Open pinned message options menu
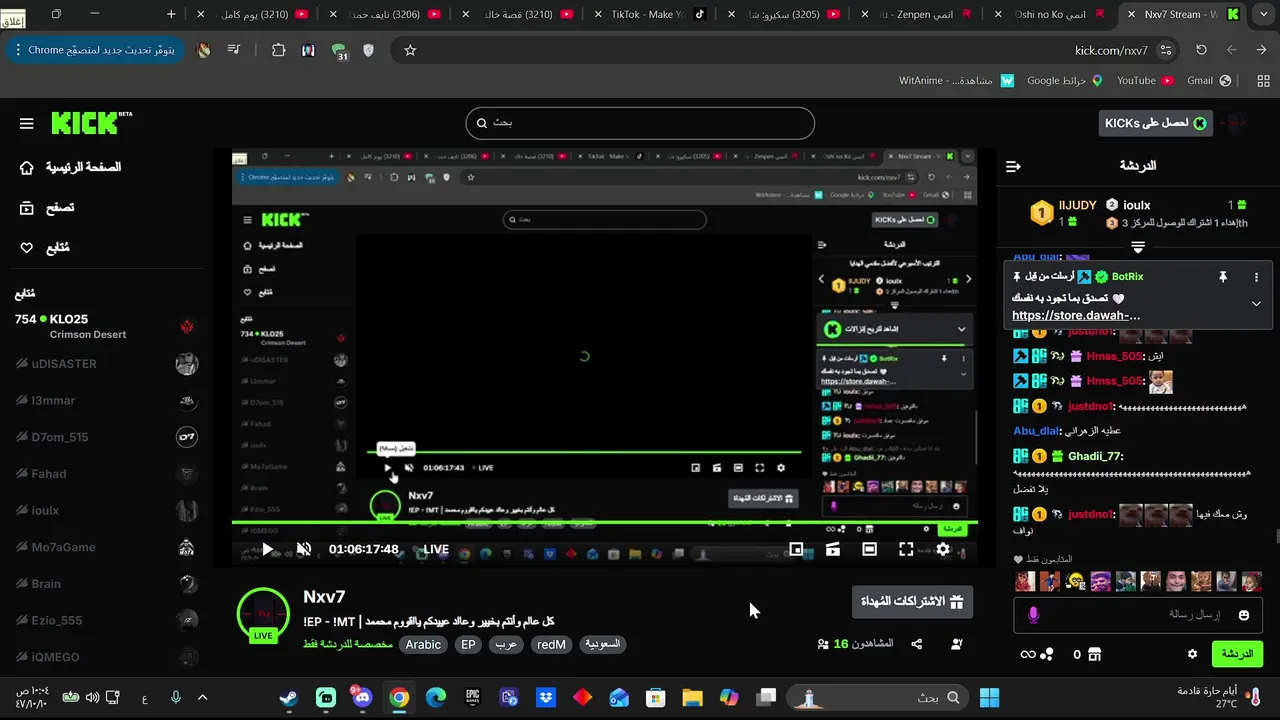This screenshot has width=1280, height=720. point(1257,277)
